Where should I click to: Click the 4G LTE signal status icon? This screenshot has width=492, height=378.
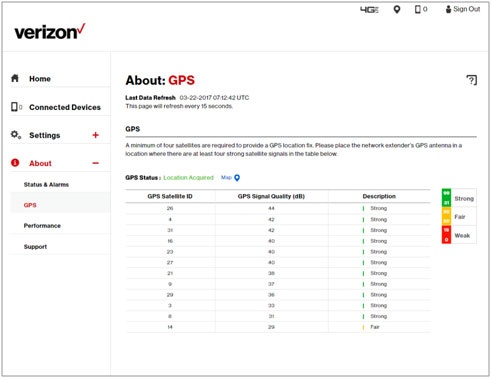[x=369, y=10]
